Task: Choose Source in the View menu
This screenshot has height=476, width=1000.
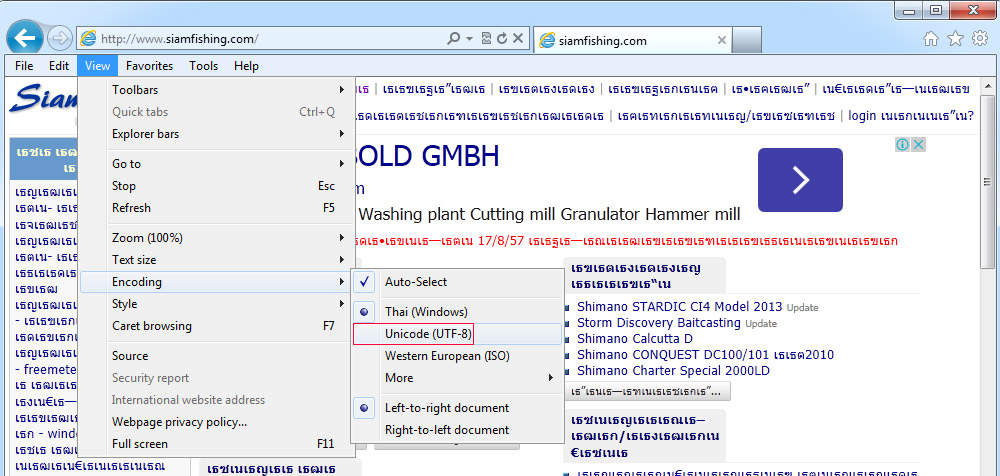Action: [x=216, y=356]
